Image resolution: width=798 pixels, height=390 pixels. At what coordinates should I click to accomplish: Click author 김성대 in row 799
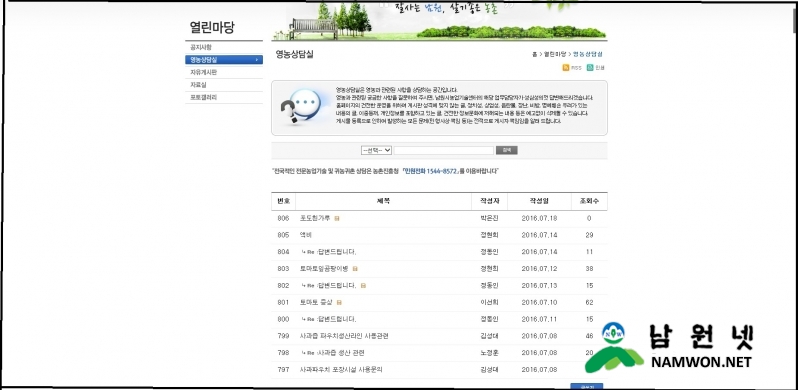[489, 336]
